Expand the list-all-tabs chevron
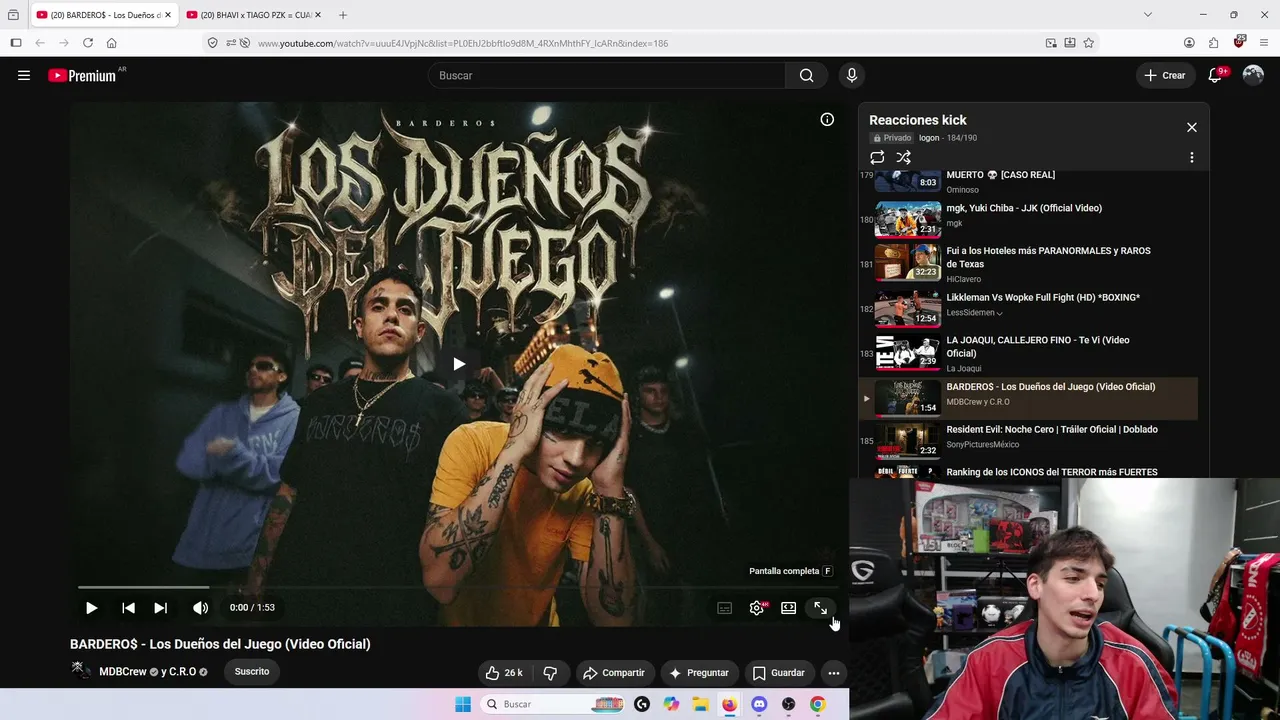Image resolution: width=1280 pixels, height=720 pixels. [1147, 15]
